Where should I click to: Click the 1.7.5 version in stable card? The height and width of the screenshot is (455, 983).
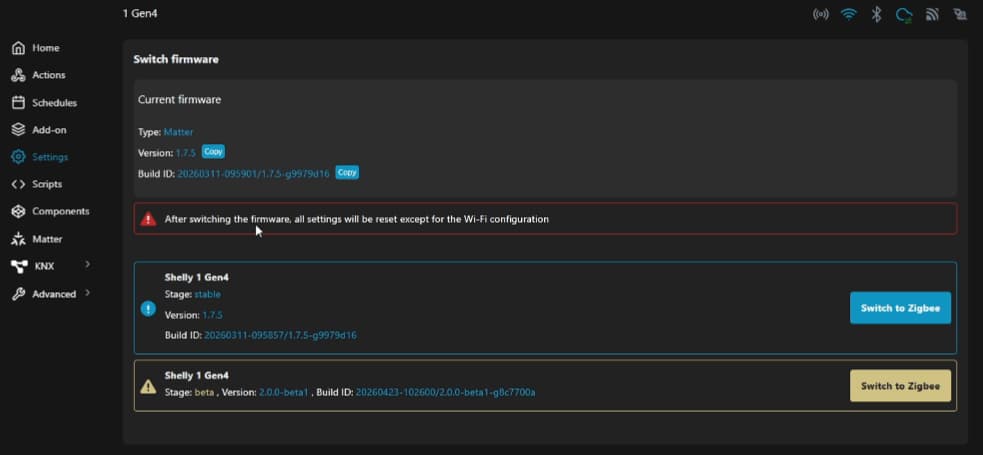click(x=213, y=315)
